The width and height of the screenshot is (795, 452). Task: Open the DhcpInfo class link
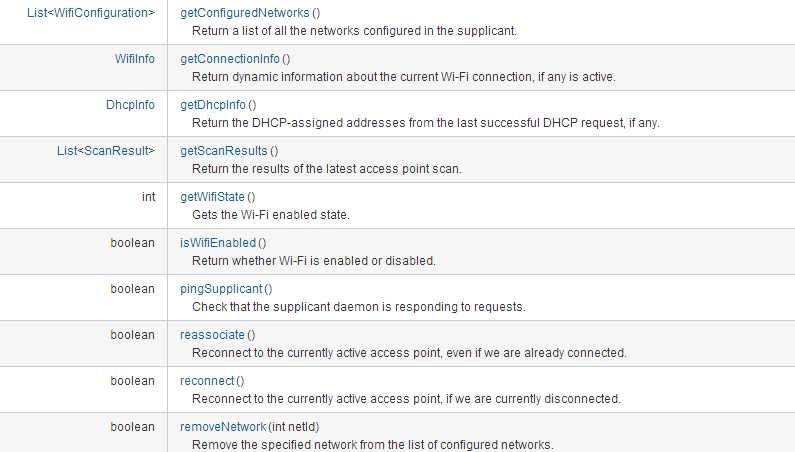[131, 104]
